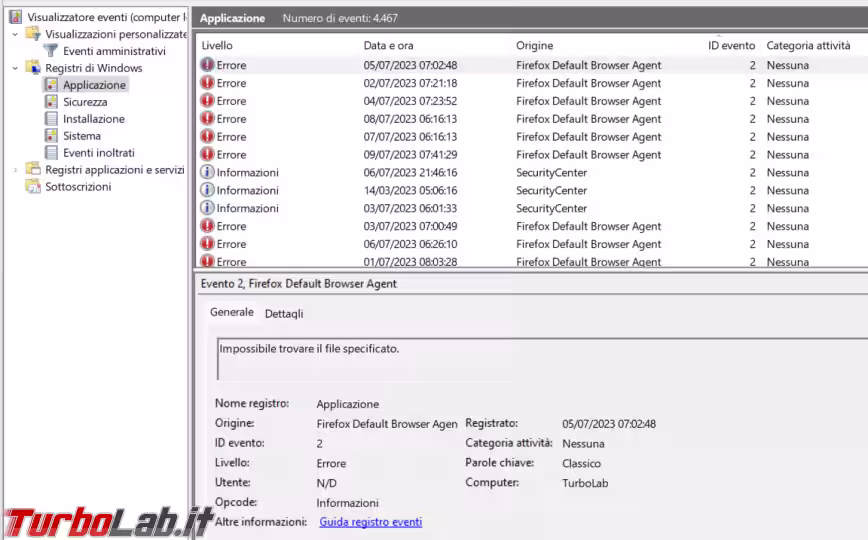Viewport: 868px width, 540px height.
Task: Open the Guida registro eventi link
Action: tap(370, 522)
